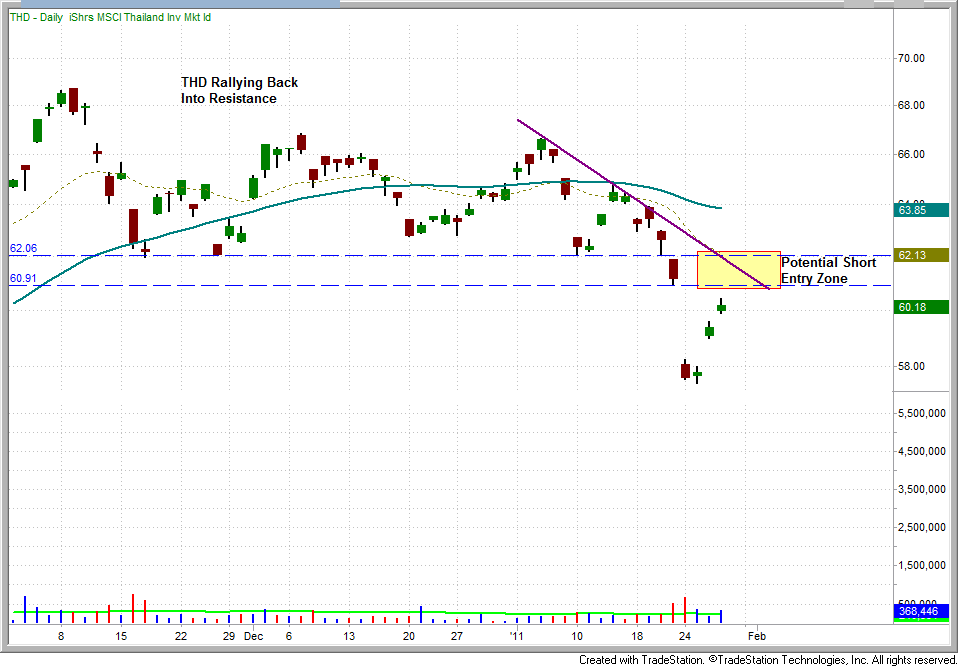
Task: Select the 62.06 resistance level label
Action: click(23, 248)
